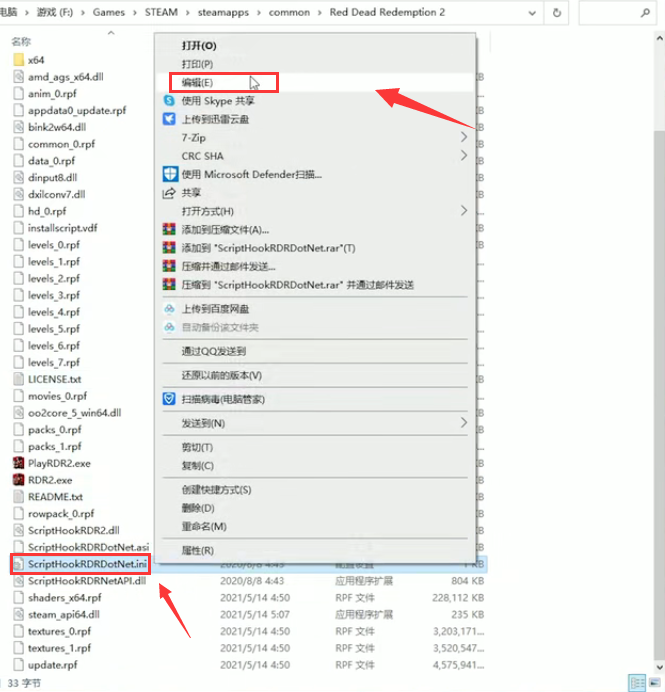Select 编辑(E) in context menu
The image size is (665, 692).
197,83
